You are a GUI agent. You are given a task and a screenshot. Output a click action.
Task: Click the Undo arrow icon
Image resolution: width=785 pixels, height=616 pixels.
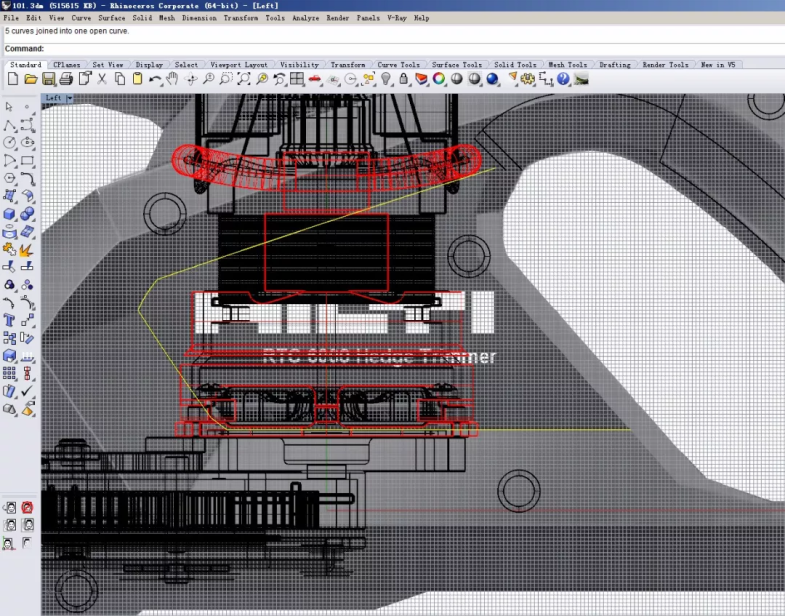[x=155, y=79]
